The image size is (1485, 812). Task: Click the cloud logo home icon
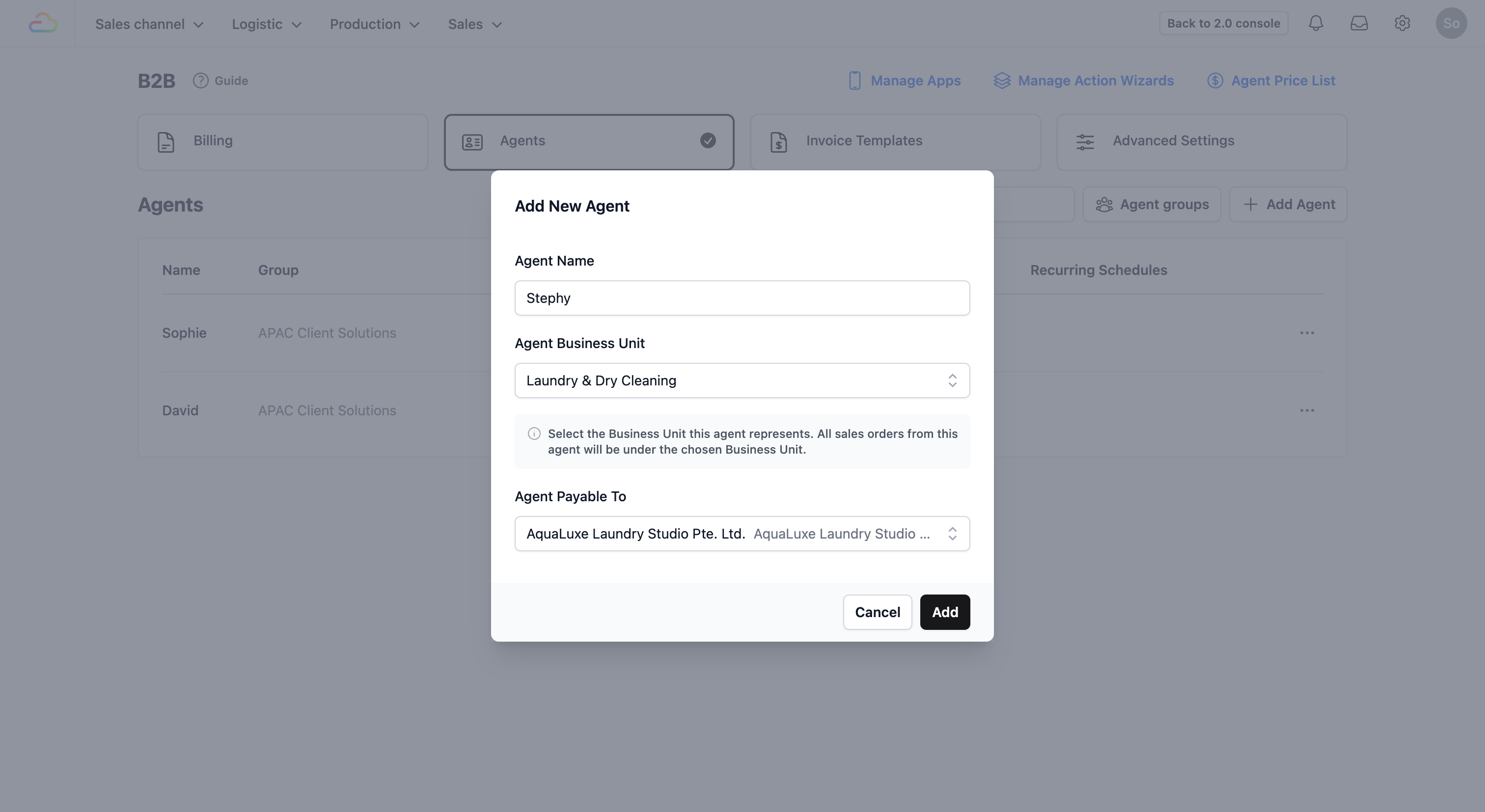(43, 23)
